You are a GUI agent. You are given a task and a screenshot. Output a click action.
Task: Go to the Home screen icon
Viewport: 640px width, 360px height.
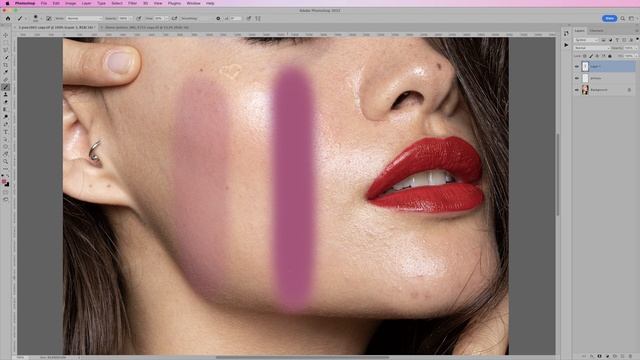coord(8,18)
